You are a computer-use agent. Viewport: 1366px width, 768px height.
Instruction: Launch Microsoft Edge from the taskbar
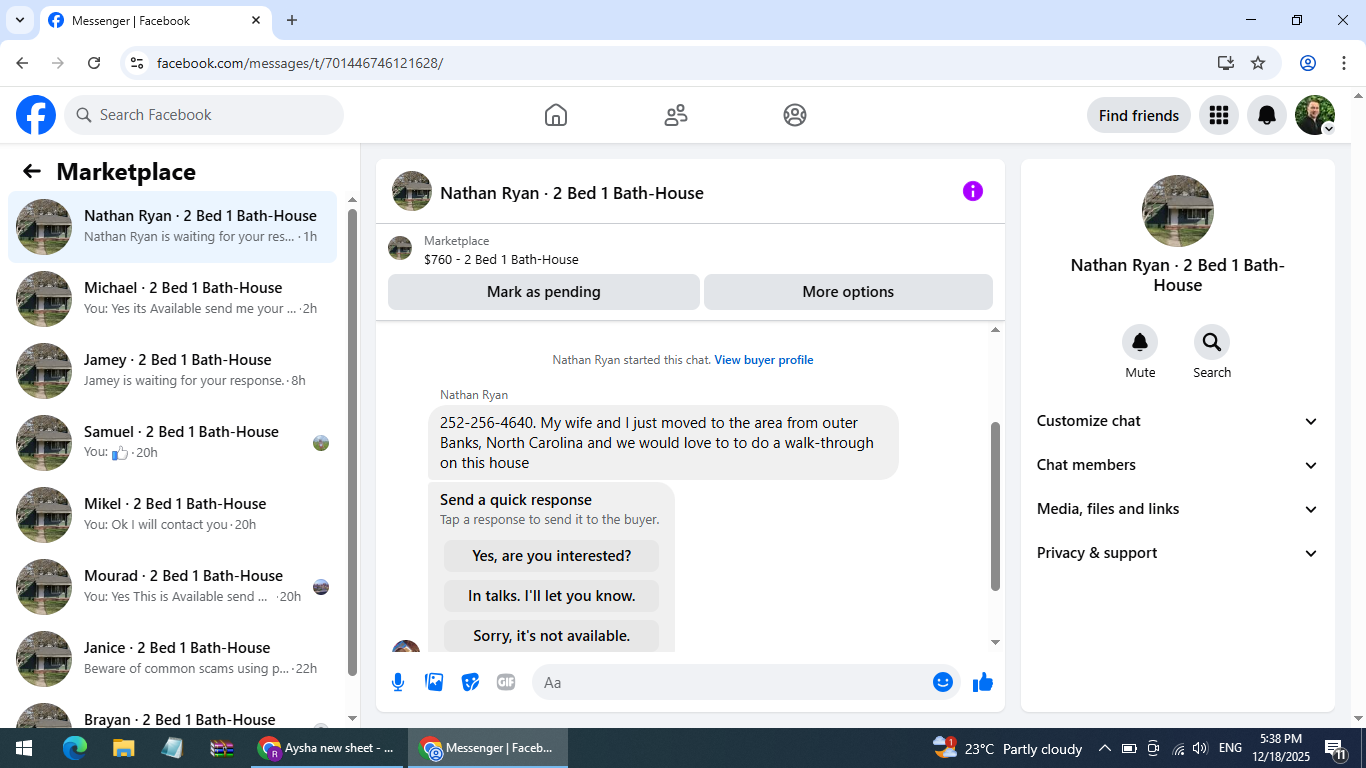[75, 748]
